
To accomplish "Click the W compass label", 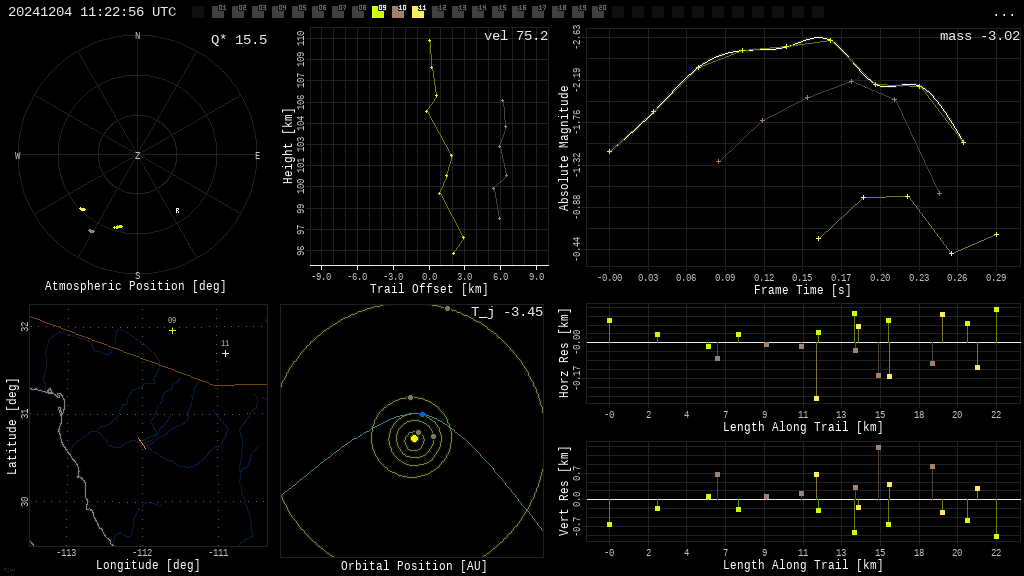I will [18, 155].
